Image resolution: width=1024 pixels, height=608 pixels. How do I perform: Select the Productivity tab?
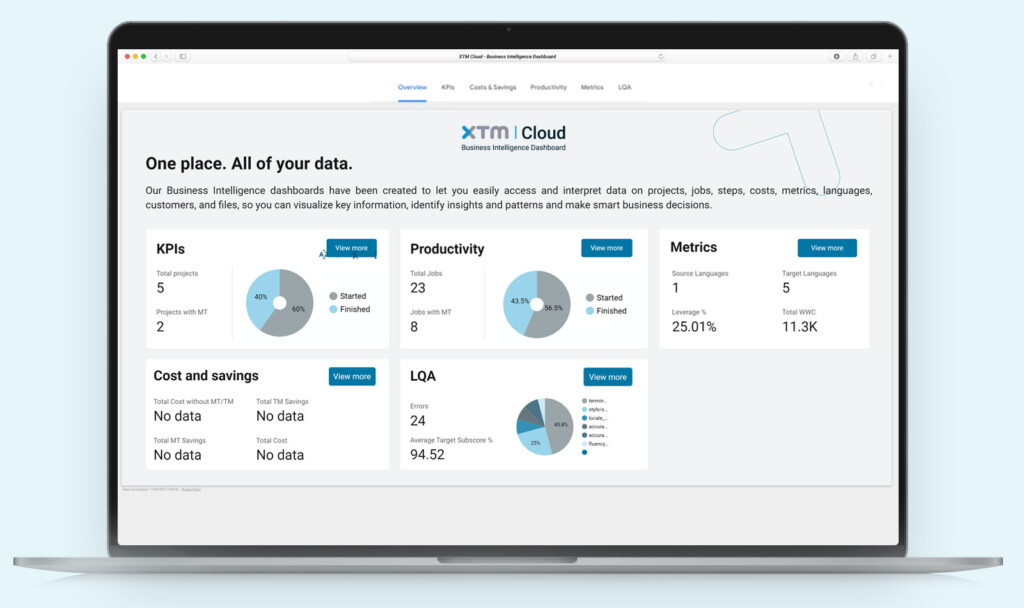pyautogui.click(x=548, y=87)
